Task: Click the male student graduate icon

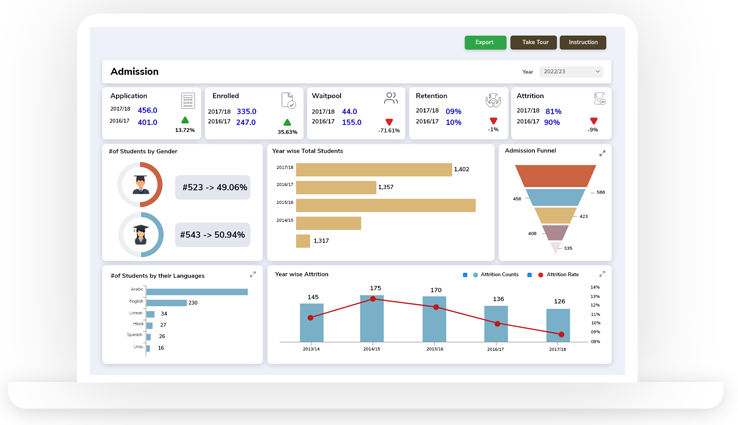Action: [140, 184]
